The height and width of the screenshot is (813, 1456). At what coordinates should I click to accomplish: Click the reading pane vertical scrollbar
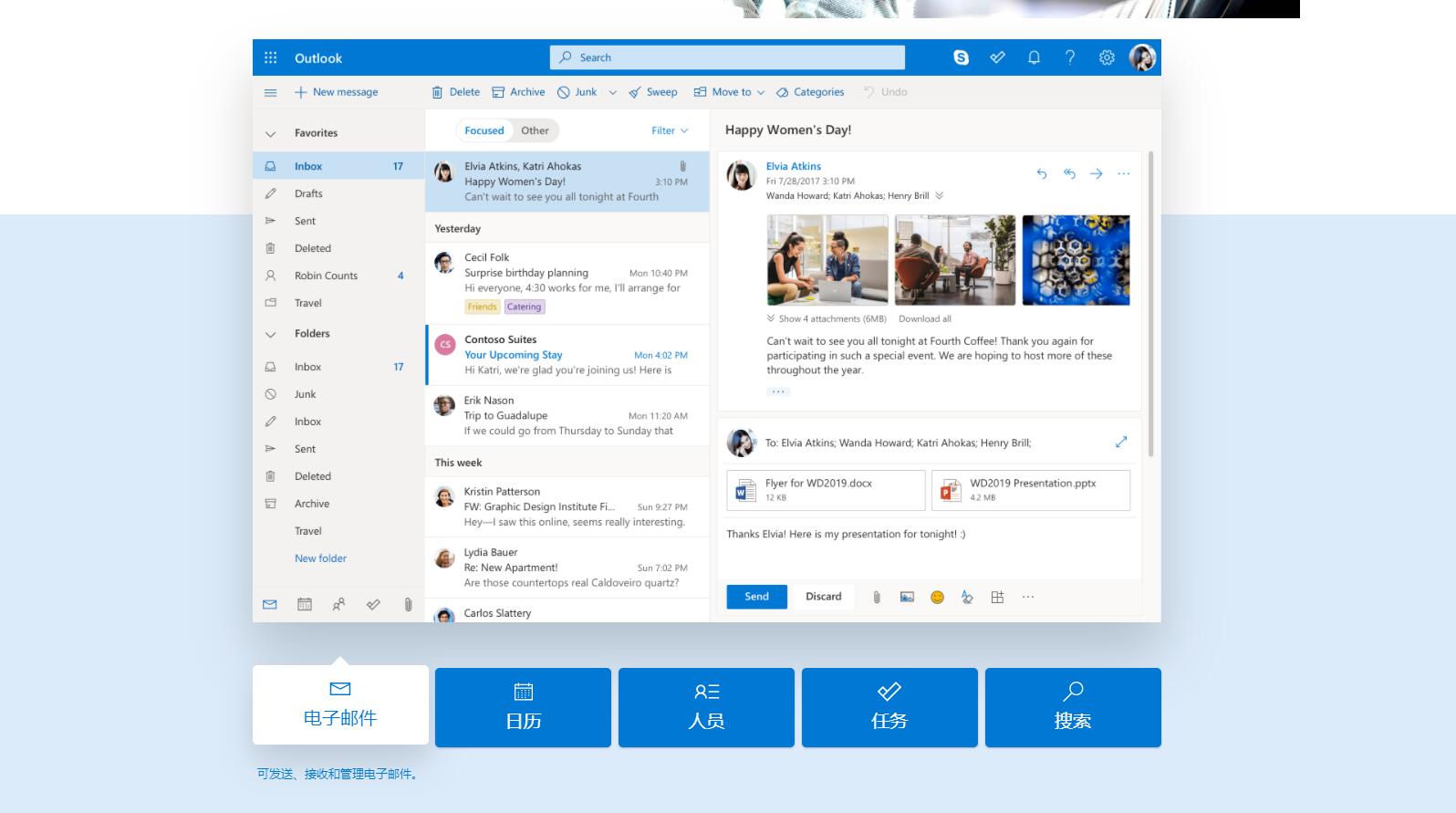pyautogui.click(x=1150, y=304)
